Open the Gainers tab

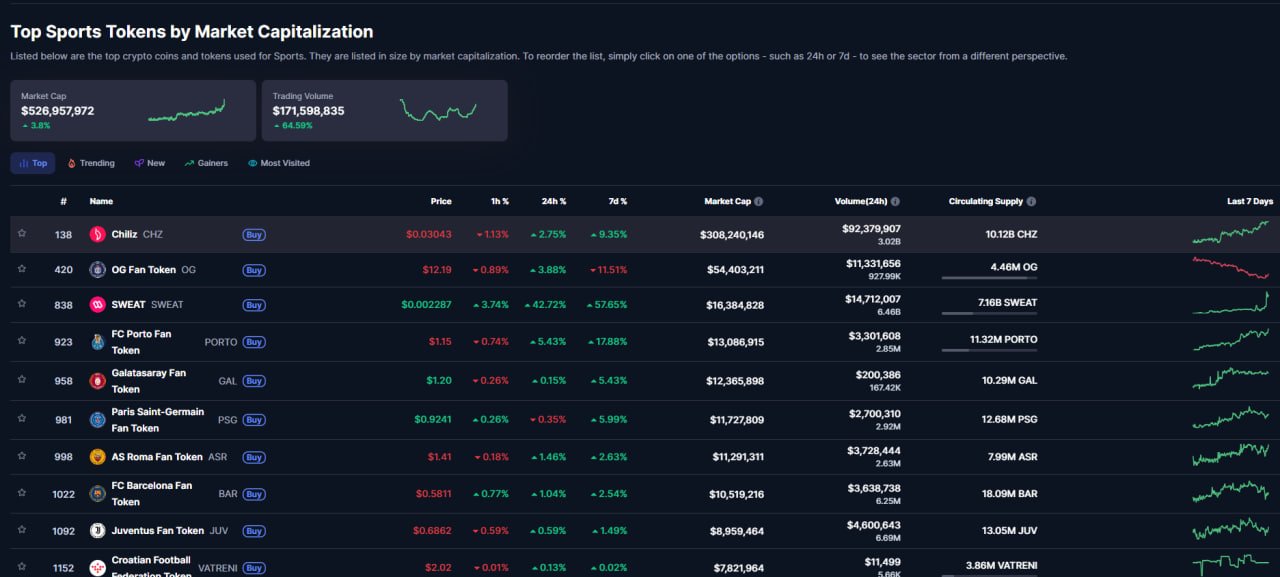pyautogui.click(x=206, y=163)
